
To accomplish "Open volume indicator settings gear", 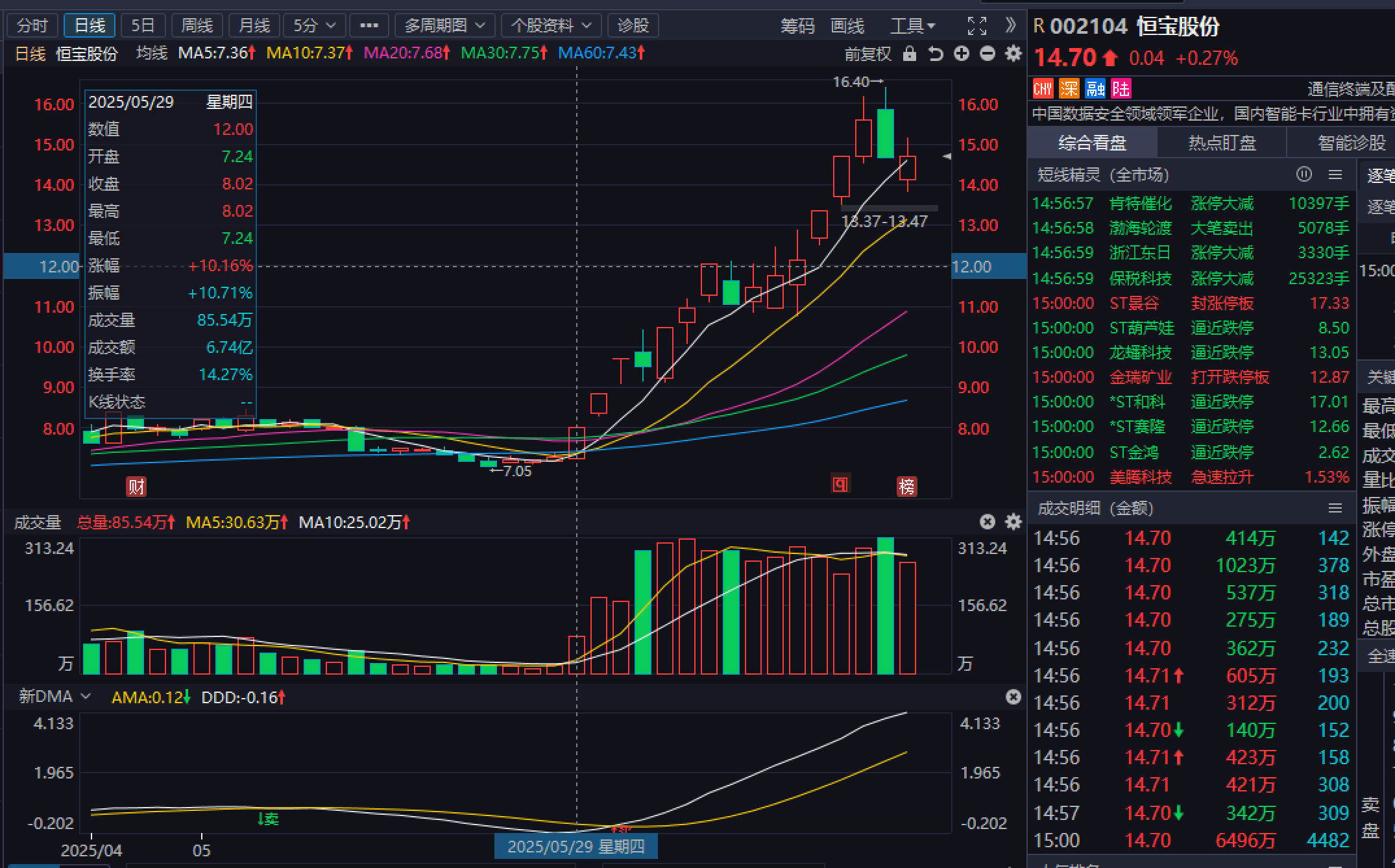I will 1013,522.
